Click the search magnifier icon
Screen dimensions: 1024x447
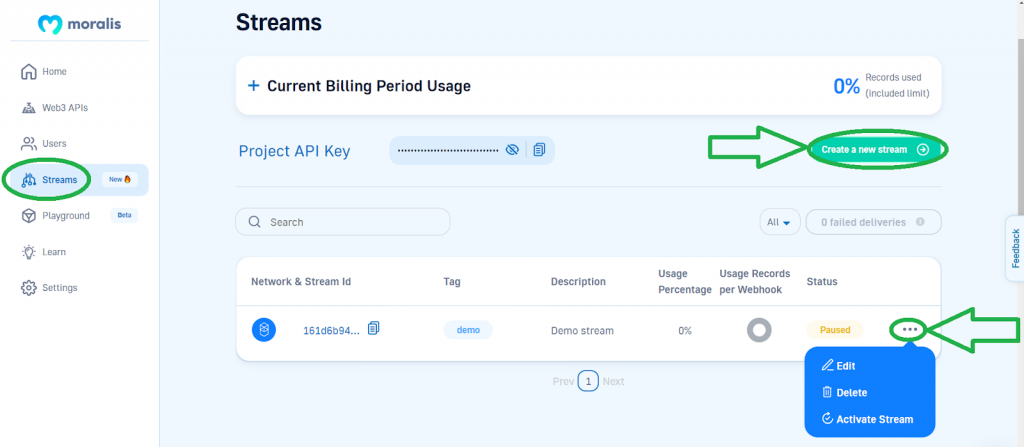(x=255, y=222)
